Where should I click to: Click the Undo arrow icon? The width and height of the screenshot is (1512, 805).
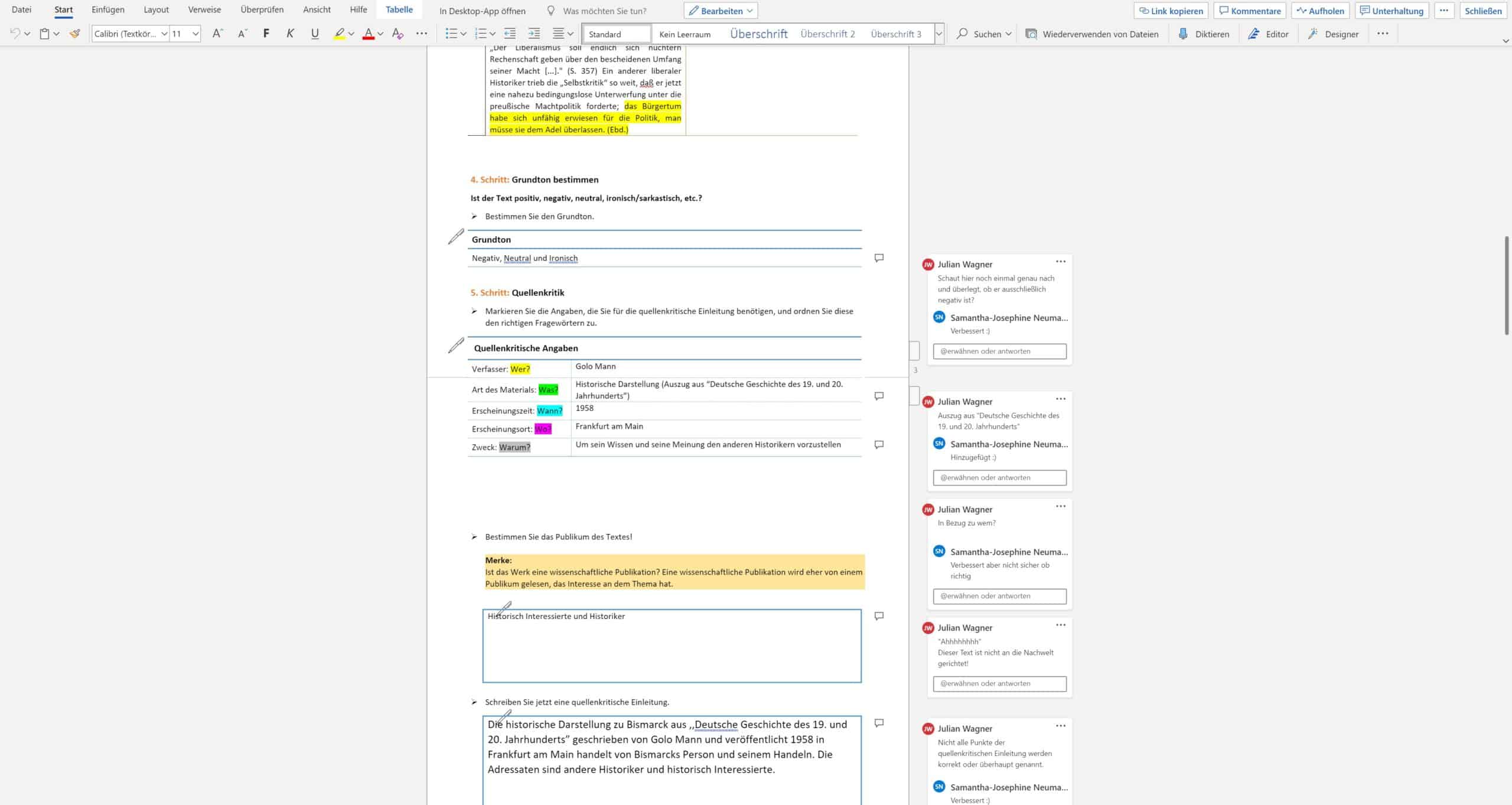point(15,34)
